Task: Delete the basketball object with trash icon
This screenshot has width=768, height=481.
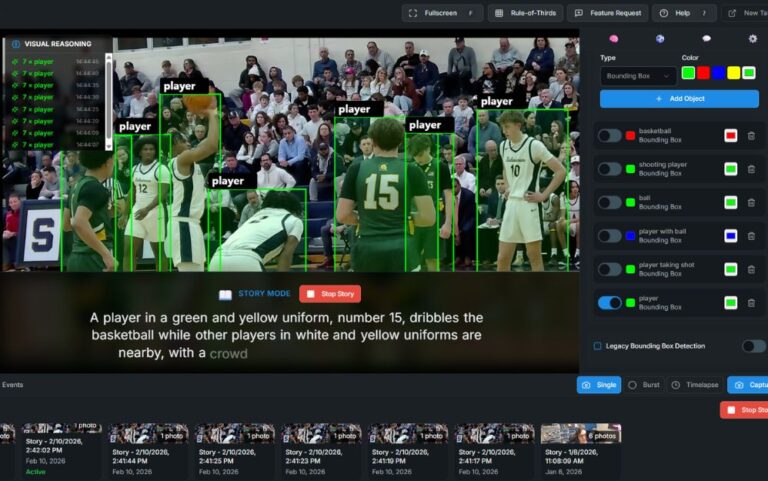Action: click(752, 136)
